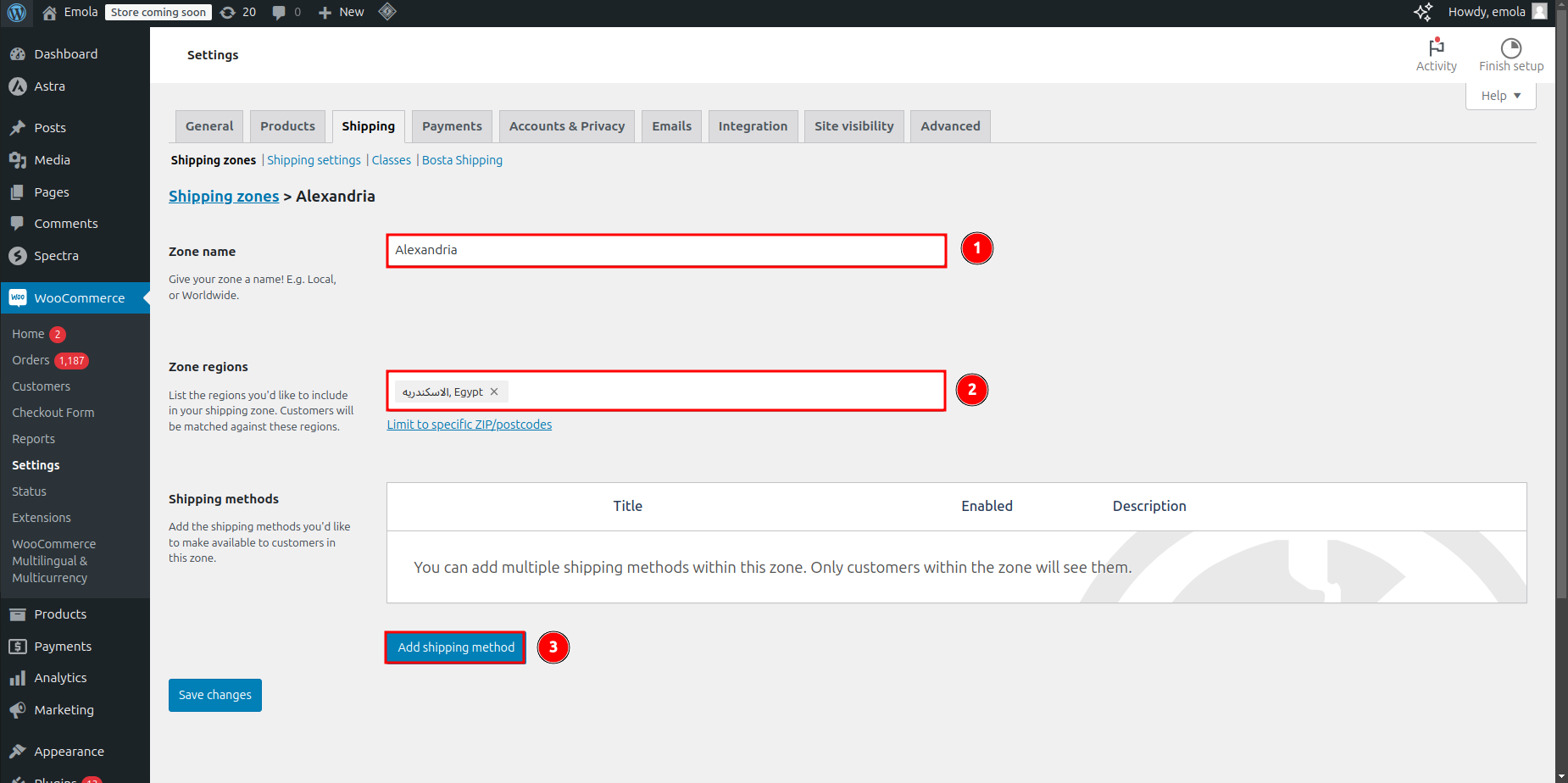Screen dimensions: 1568x783
Task: Click the Payments dollar icon in sidebar
Action: coord(18,647)
